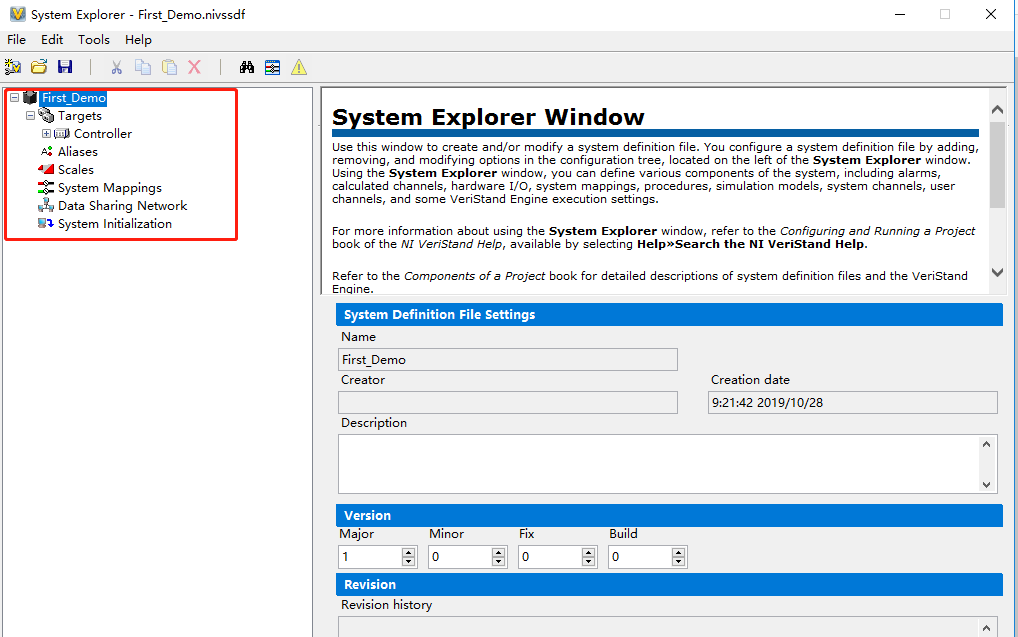Click the Description box scroll down arrow
The image size is (1018, 637).
987,484
